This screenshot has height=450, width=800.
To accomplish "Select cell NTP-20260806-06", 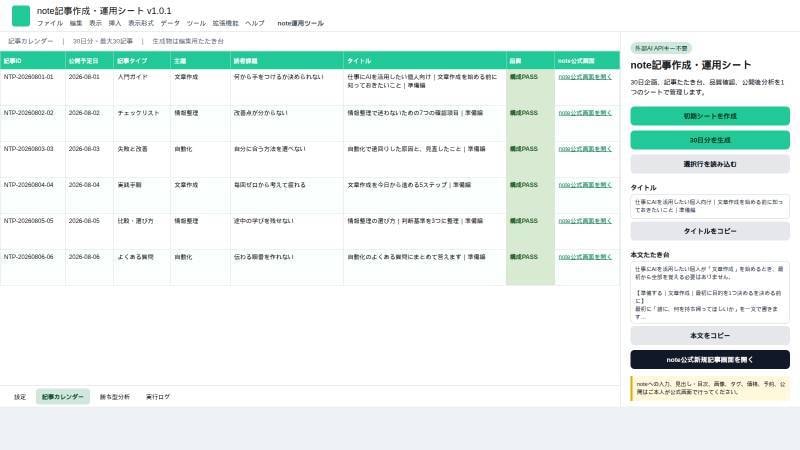I will pyautogui.click(x=33, y=267).
